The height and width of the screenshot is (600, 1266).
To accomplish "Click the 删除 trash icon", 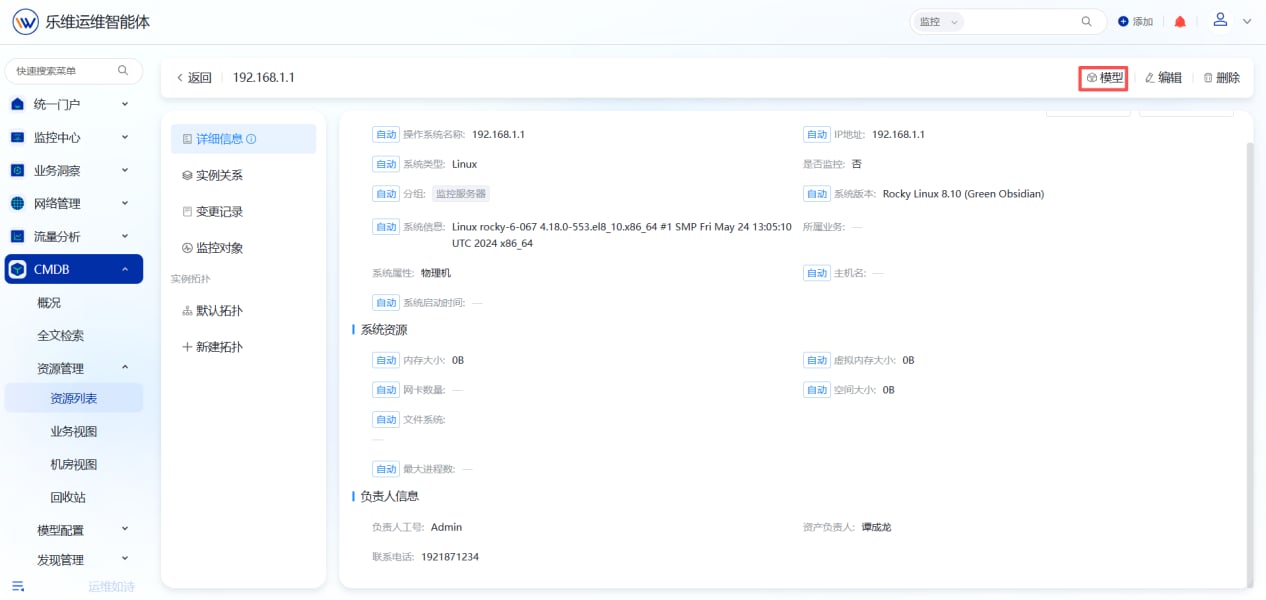I will pyautogui.click(x=1208, y=78).
